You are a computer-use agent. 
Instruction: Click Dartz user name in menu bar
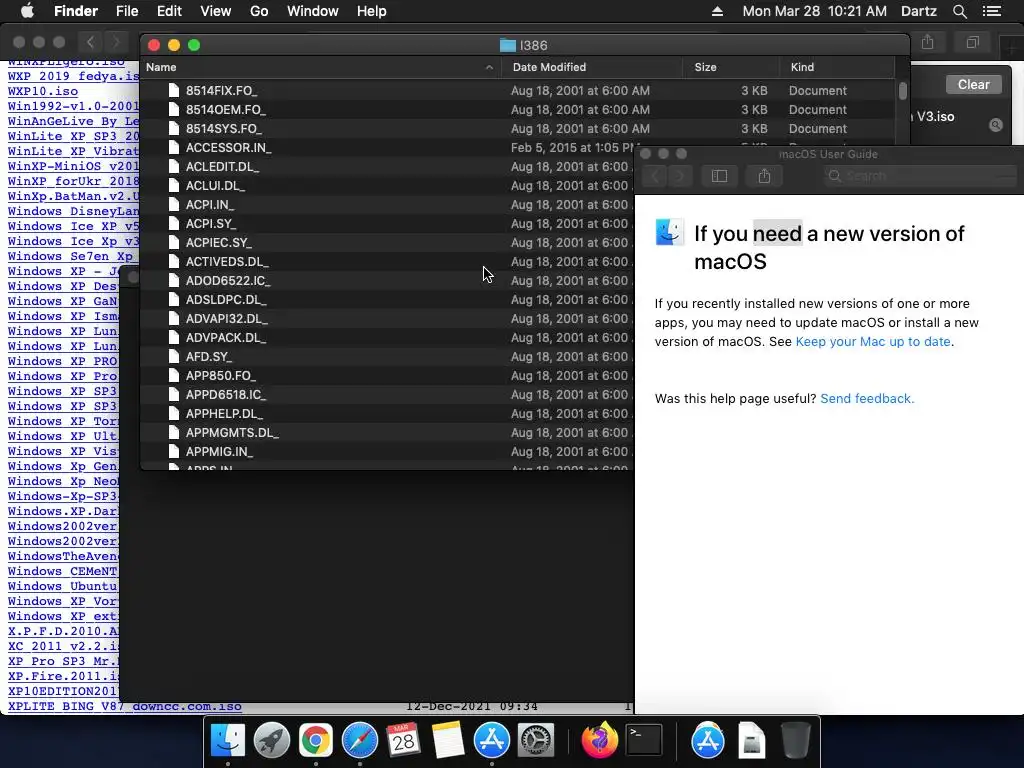point(918,11)
